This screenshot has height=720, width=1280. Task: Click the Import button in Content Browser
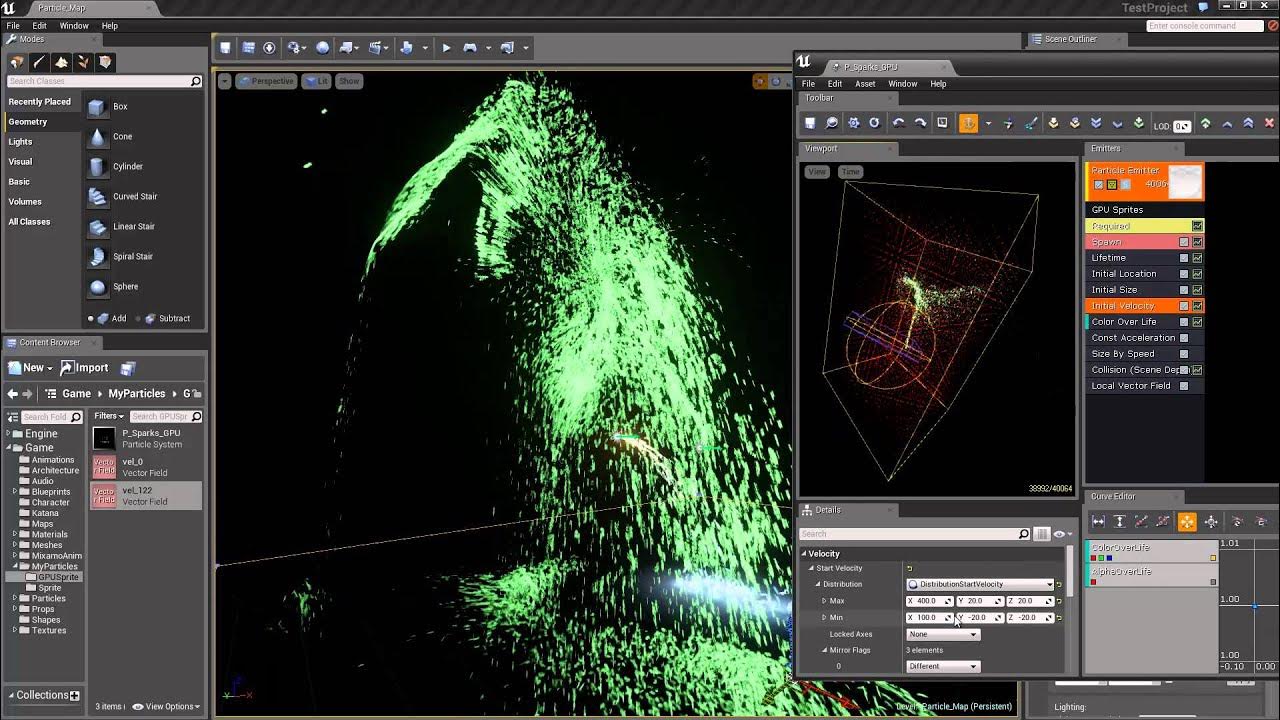pos(85,368)
